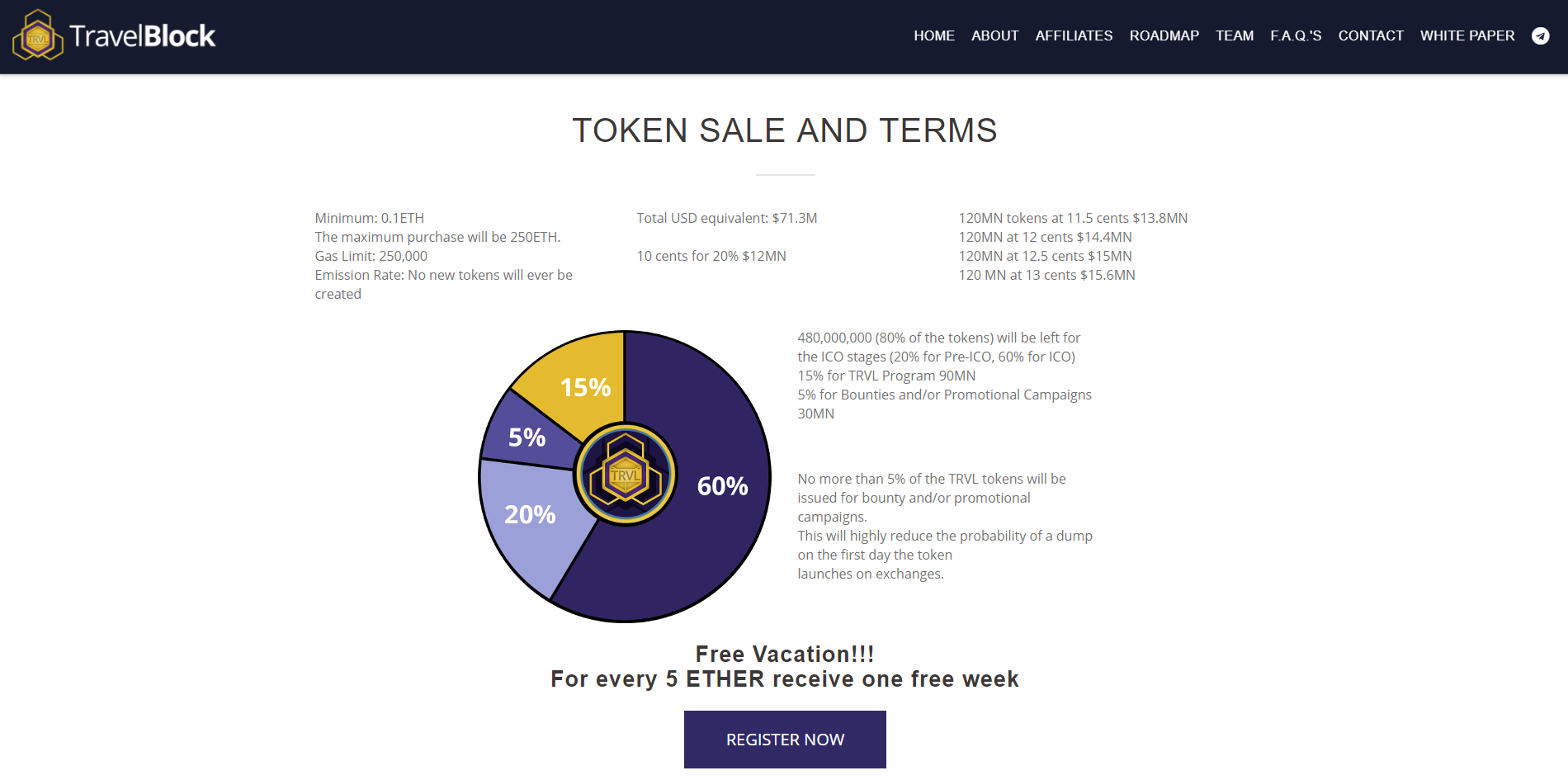Go to the HOME menu item
The width and height of the screenshot is (1568, 780).
point(933,35)
